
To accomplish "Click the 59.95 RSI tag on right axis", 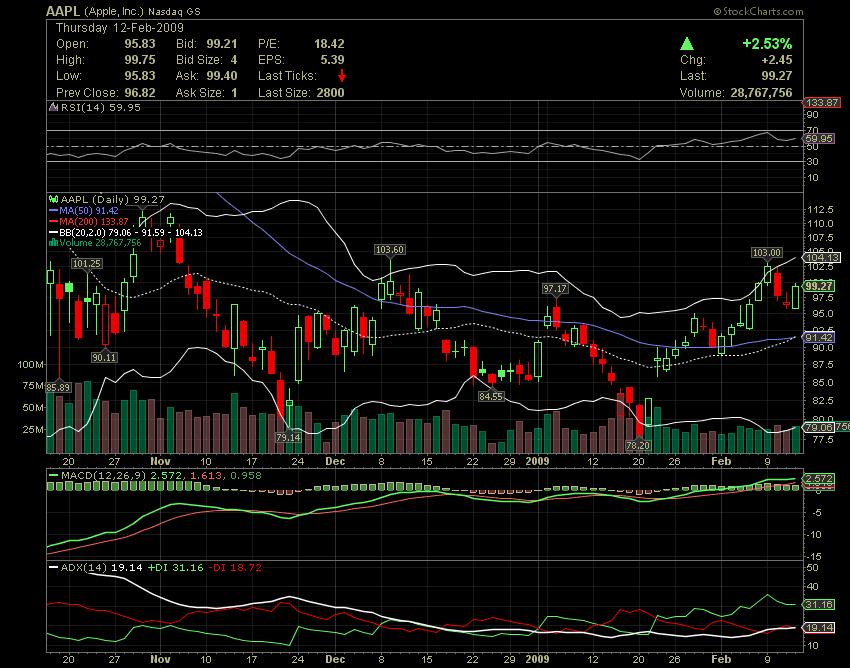I will click(x=819, y=139).
